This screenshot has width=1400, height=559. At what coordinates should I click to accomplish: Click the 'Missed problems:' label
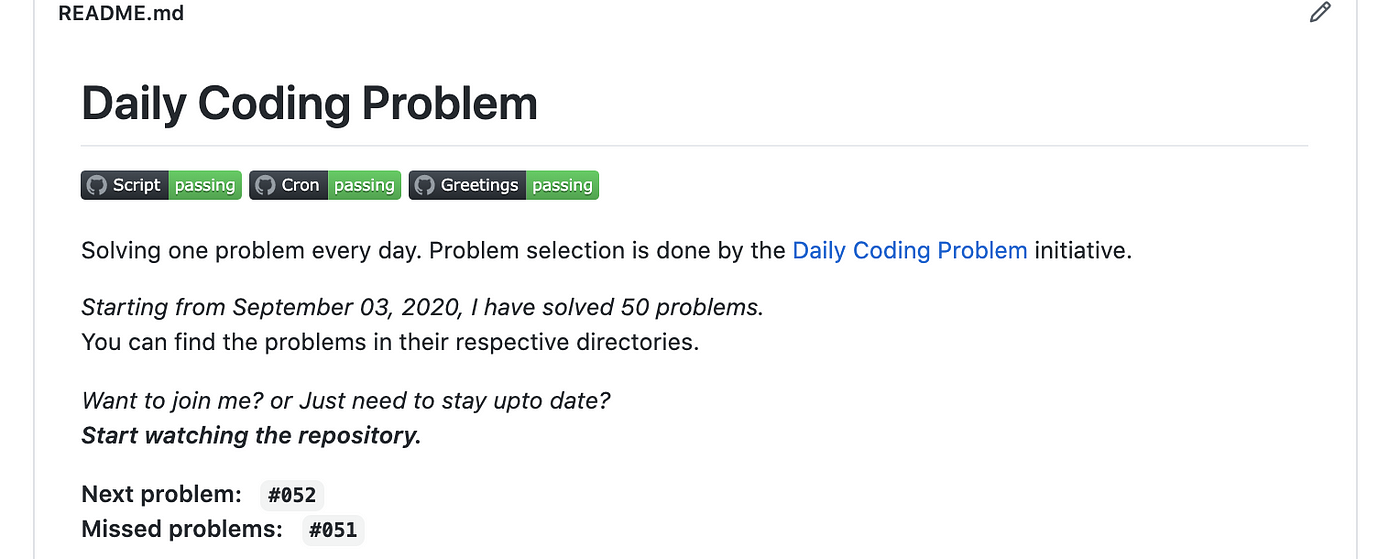[x=182, y=529]
